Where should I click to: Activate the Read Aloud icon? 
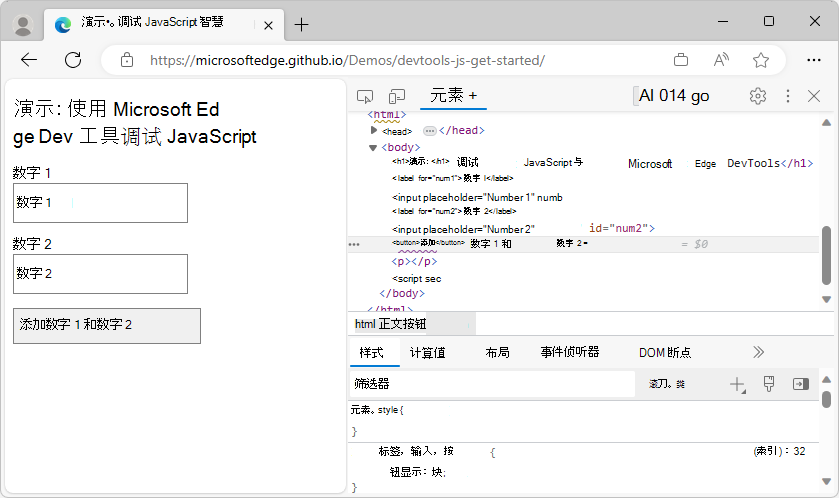pyautogui.click(x=721, y=60)
